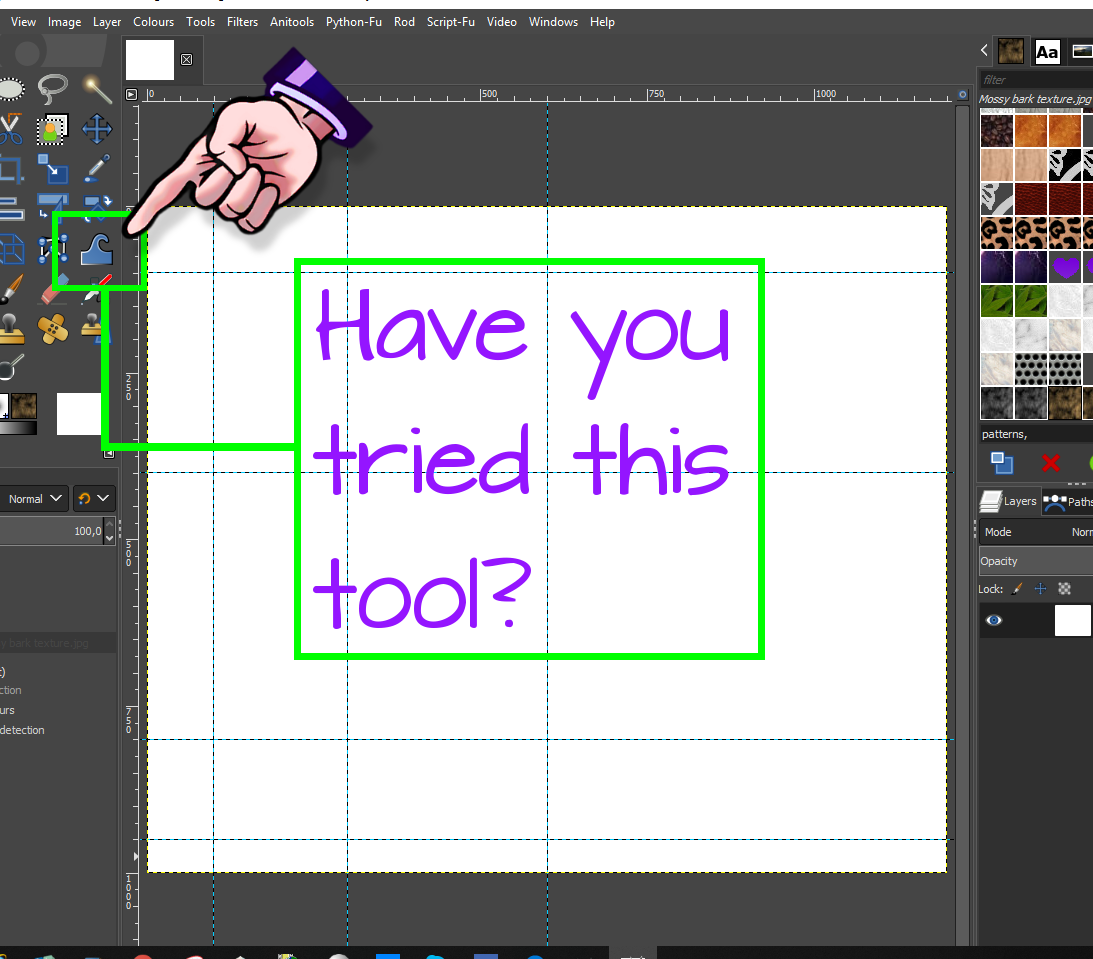Click the white foreground colour swatch
The image size is (1093, 959).
point(78,413)
